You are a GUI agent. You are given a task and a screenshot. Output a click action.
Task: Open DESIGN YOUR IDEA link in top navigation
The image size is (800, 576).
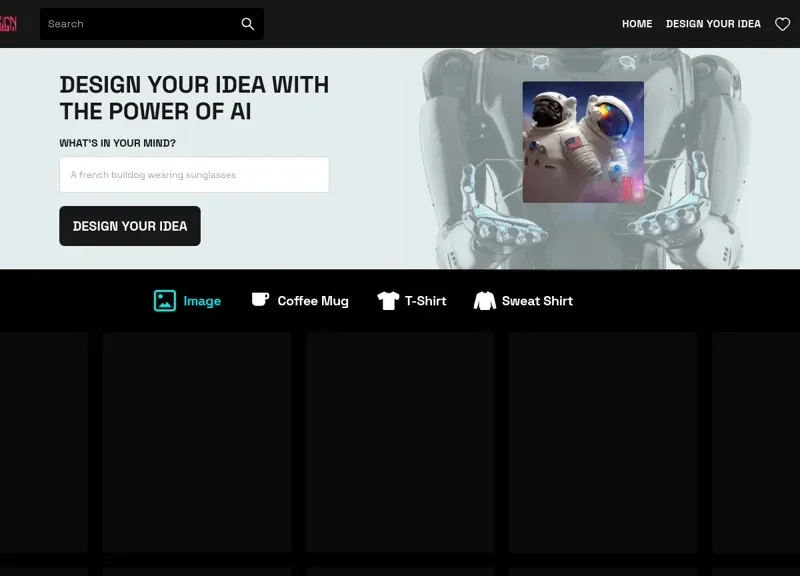(713, 24)
